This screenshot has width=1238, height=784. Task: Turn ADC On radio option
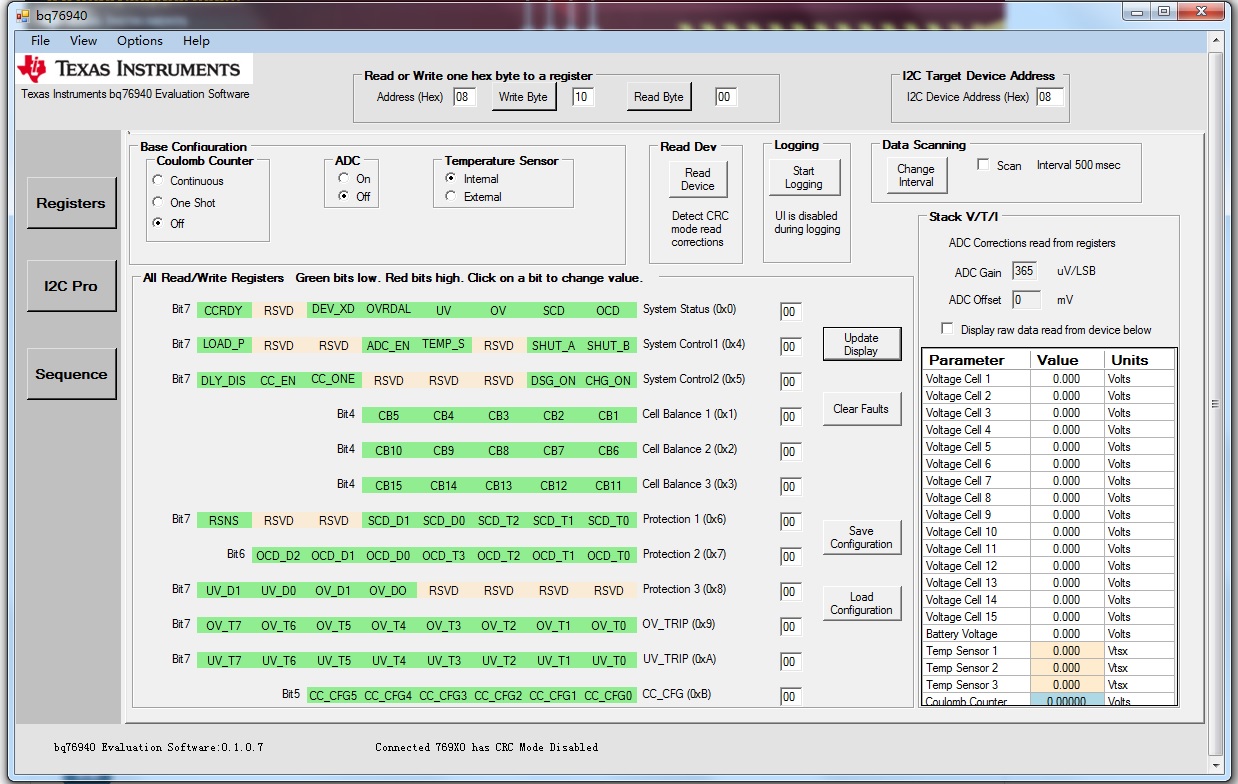point(344,178)
